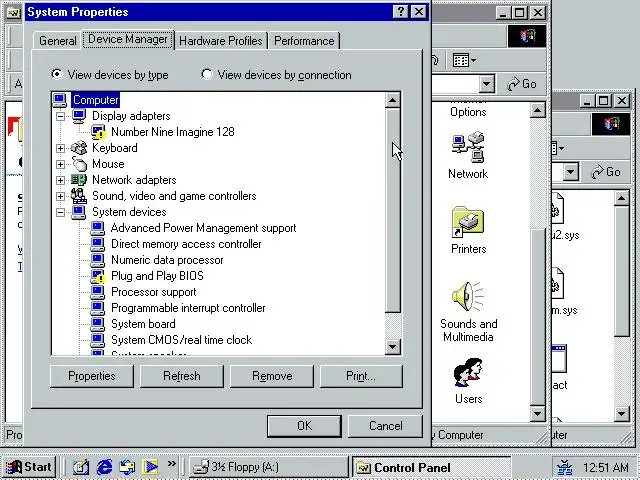
Task: Click the Properties button
Action: (92, 376)
